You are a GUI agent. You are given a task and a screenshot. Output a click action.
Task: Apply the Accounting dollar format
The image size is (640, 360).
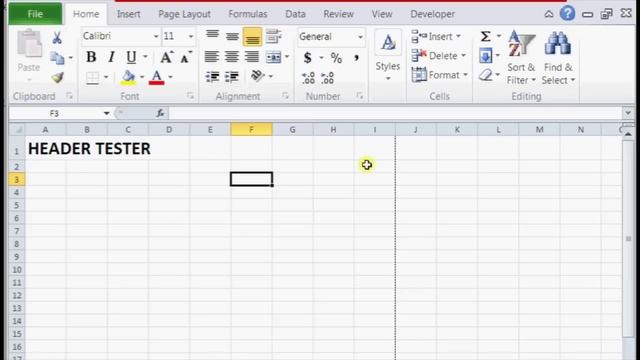click(308, 58)
